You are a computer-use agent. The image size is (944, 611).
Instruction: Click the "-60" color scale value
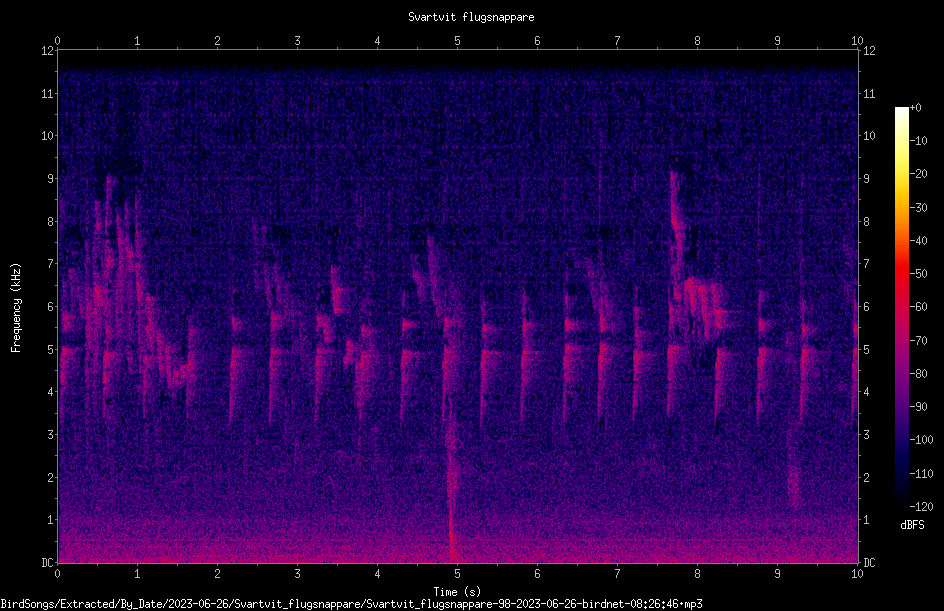918,307
